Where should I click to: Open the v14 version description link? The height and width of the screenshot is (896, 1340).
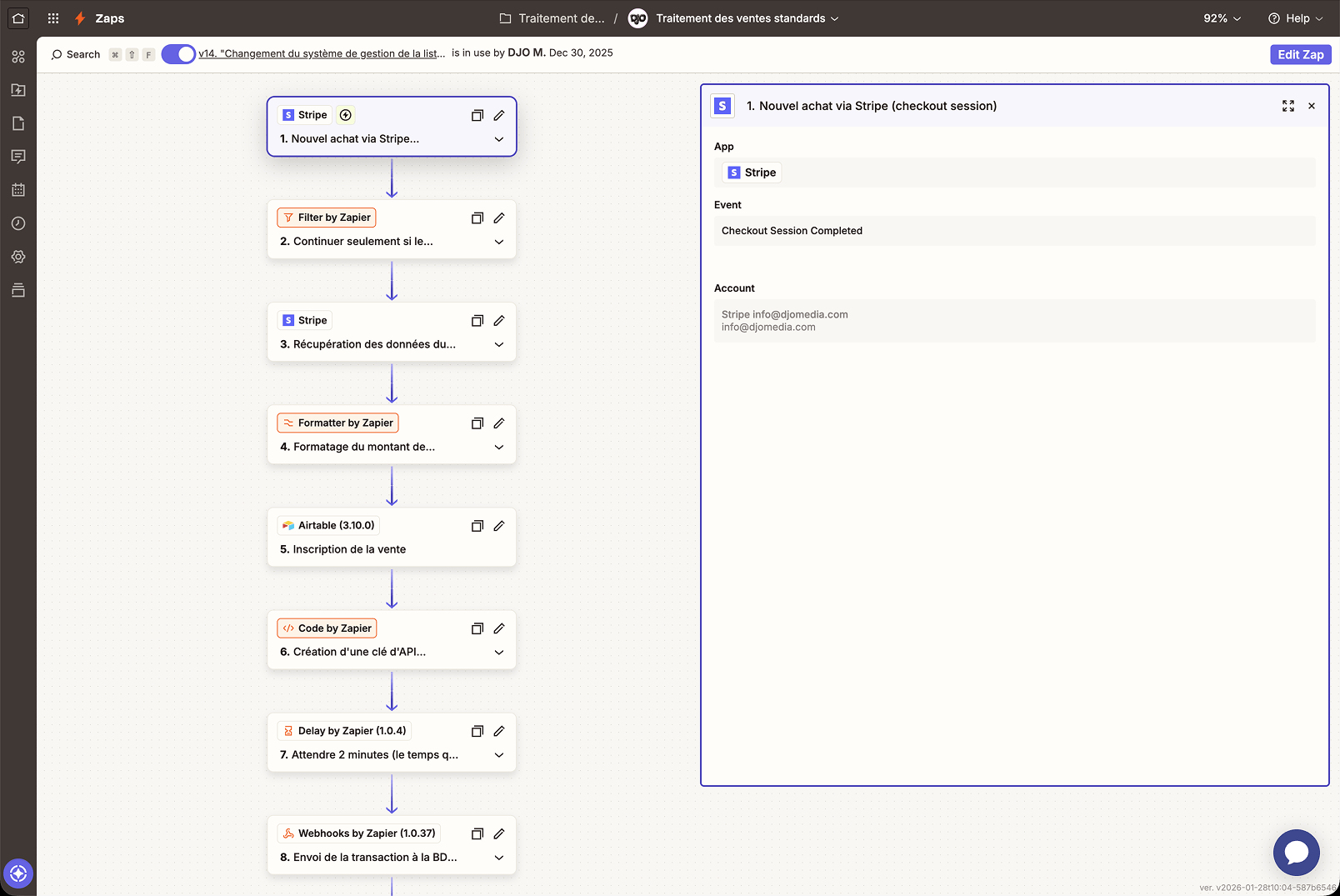coord(322,53)
